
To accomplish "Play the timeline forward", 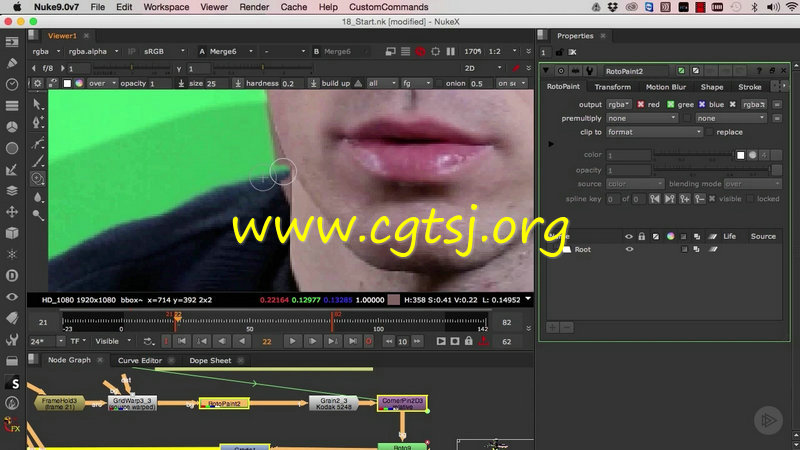I will pyautogui.click(x=292, y=341).
